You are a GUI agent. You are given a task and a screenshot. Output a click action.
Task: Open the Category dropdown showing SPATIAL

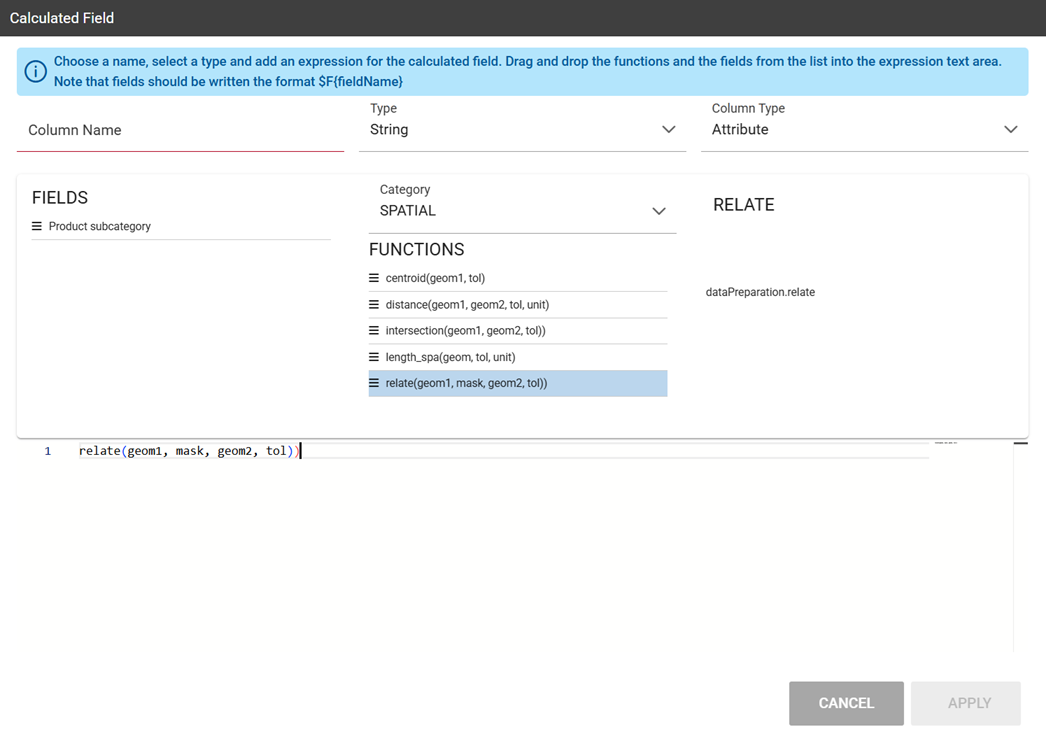522,210
